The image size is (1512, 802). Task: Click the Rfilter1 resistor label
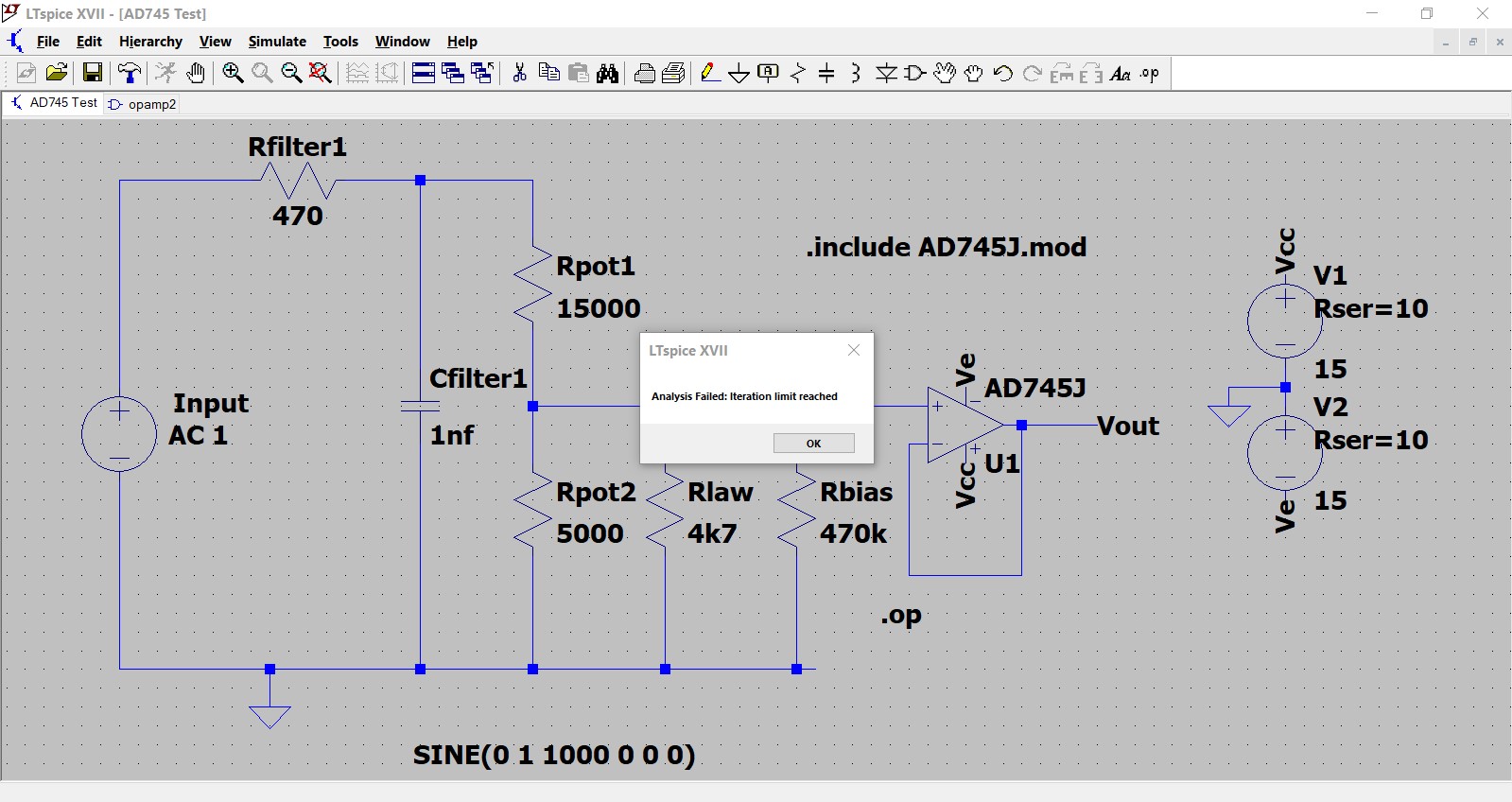[x=298, y=147]
